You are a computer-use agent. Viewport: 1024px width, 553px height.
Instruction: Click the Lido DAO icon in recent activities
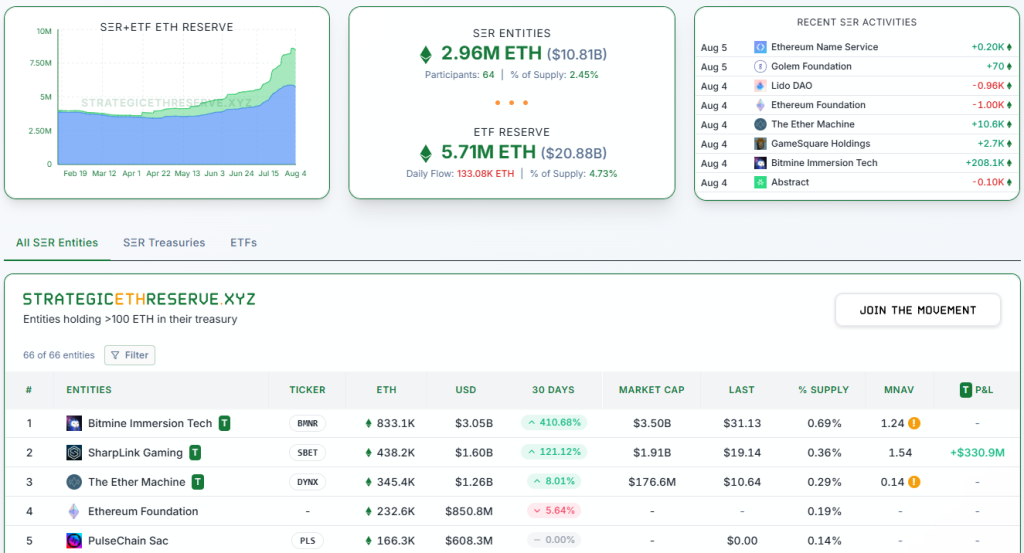click(x=760, y=86)
